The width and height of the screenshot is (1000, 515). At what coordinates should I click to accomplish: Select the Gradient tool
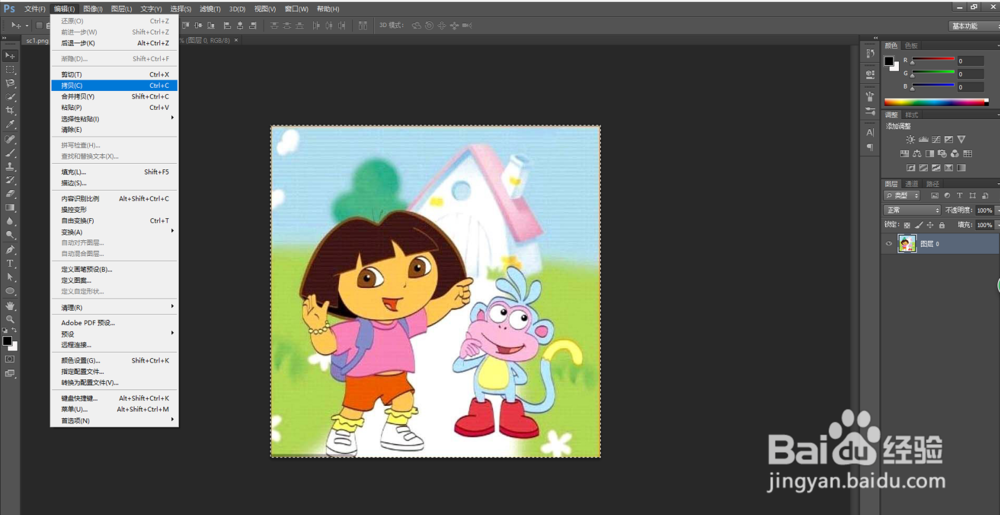click(x=10, y=208)
